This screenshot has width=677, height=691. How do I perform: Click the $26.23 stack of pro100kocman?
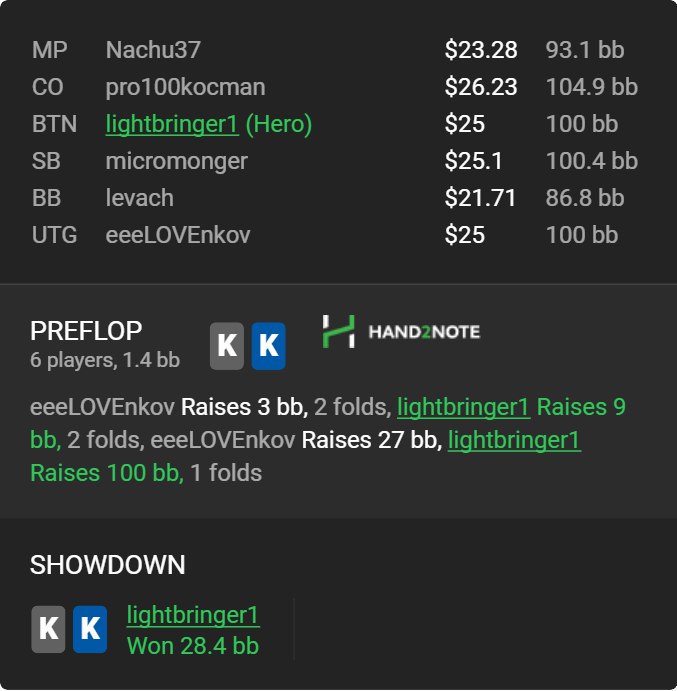pyautogui.click(x=481, y=86)
